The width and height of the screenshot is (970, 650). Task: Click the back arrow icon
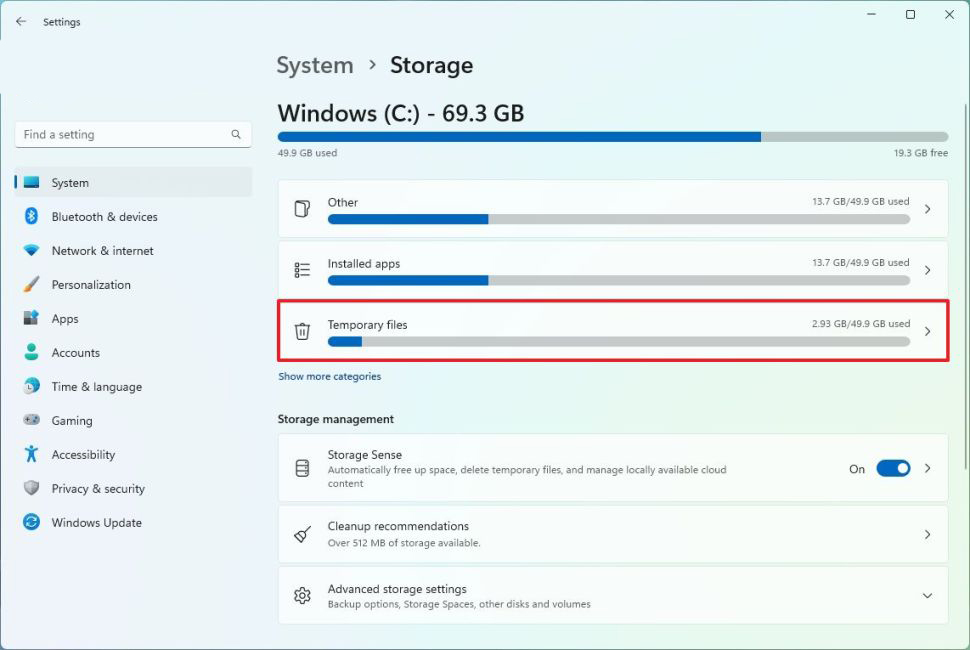[21, 21]
